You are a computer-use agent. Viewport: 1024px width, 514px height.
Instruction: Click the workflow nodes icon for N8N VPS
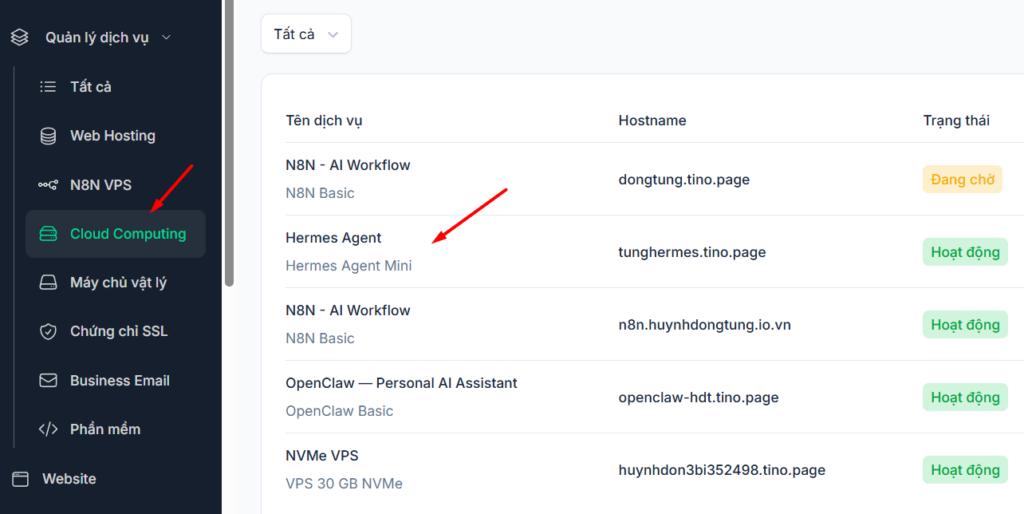pos(48,185)
